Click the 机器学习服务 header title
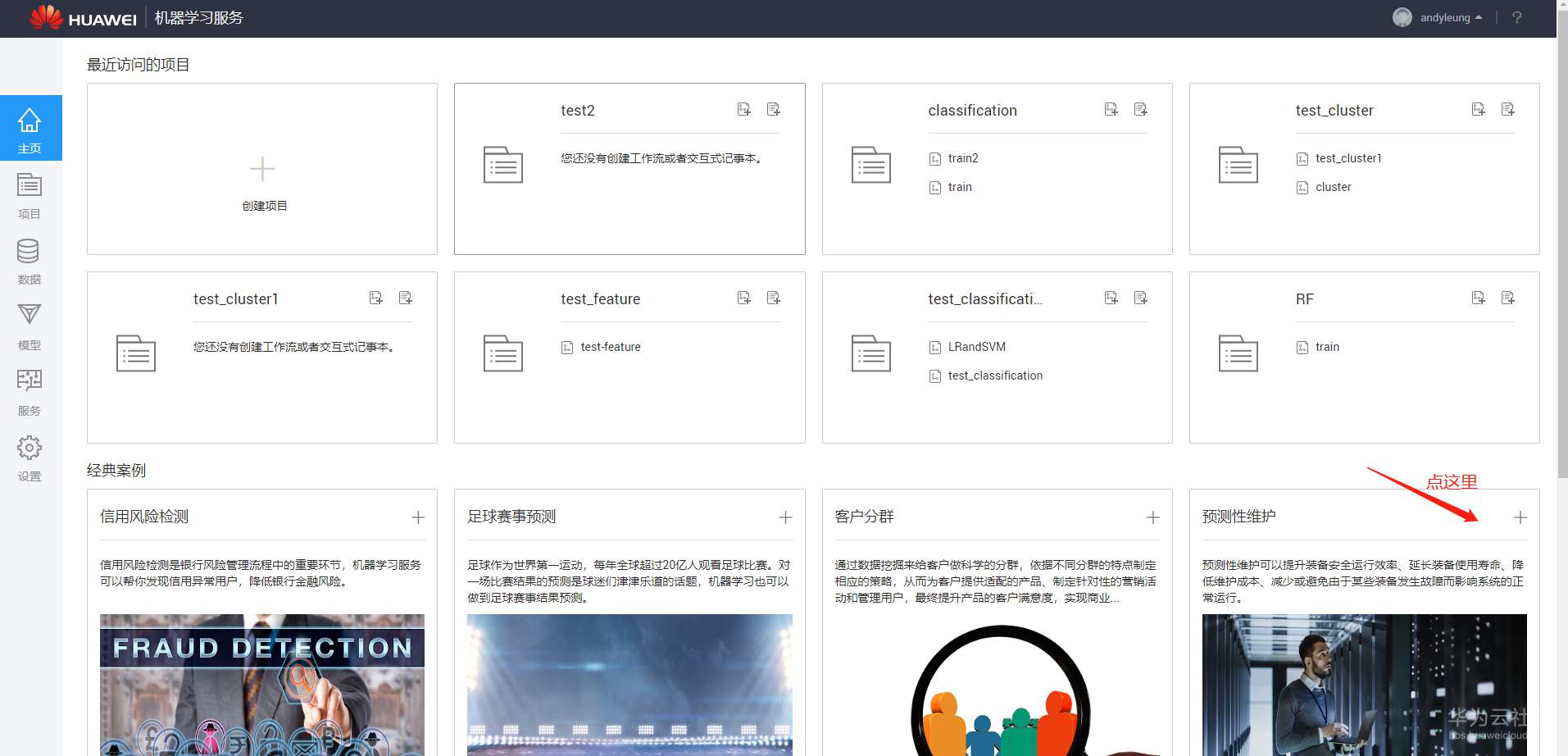 199,18
